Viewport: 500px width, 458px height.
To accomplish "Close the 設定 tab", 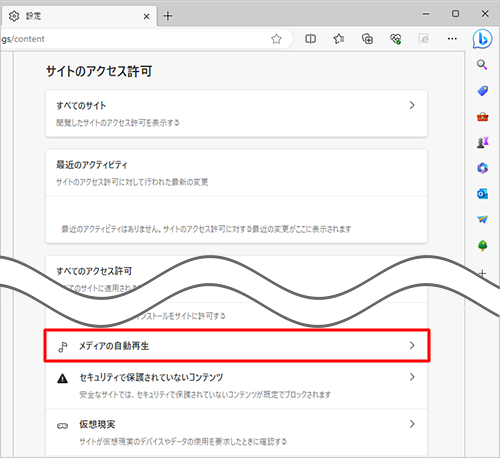I will pyautogui.click(x=146, y=16).
